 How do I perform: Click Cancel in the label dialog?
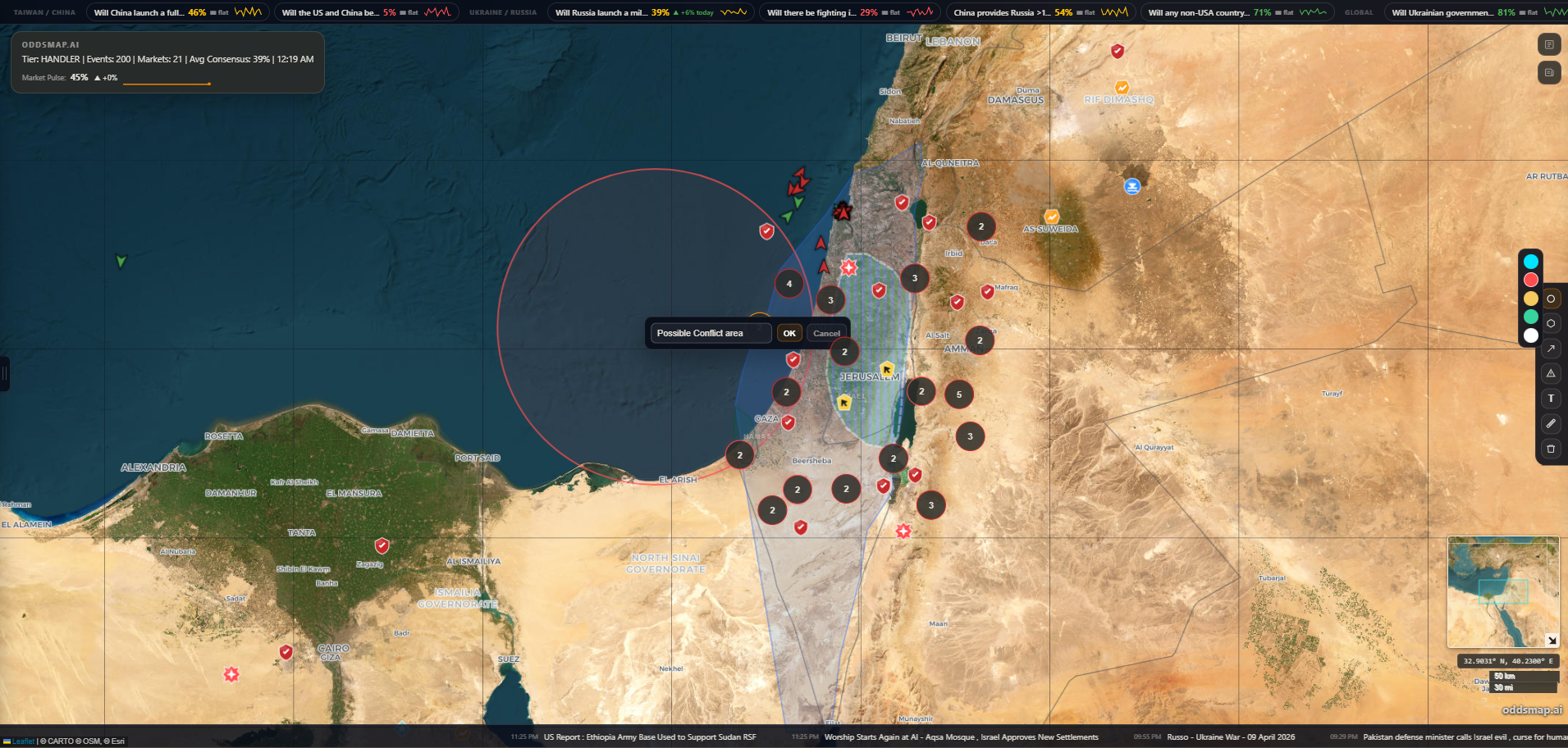click(826, 333)
